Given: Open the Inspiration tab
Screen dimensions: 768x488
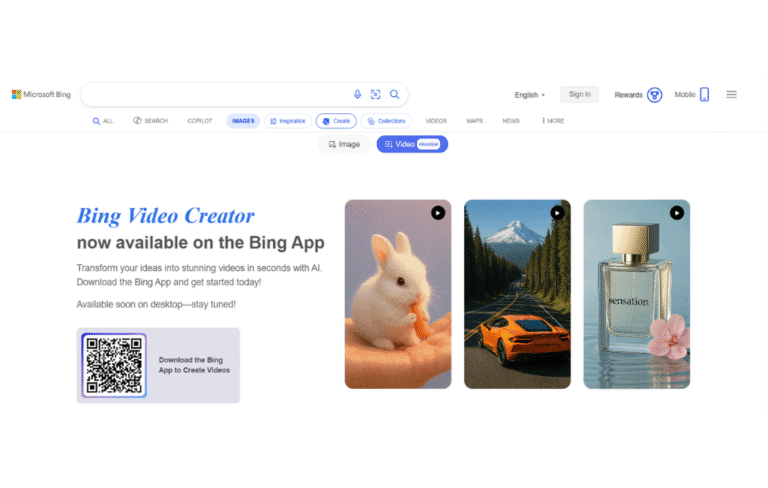Looking at the screenshot, I should tap(287, 121).
